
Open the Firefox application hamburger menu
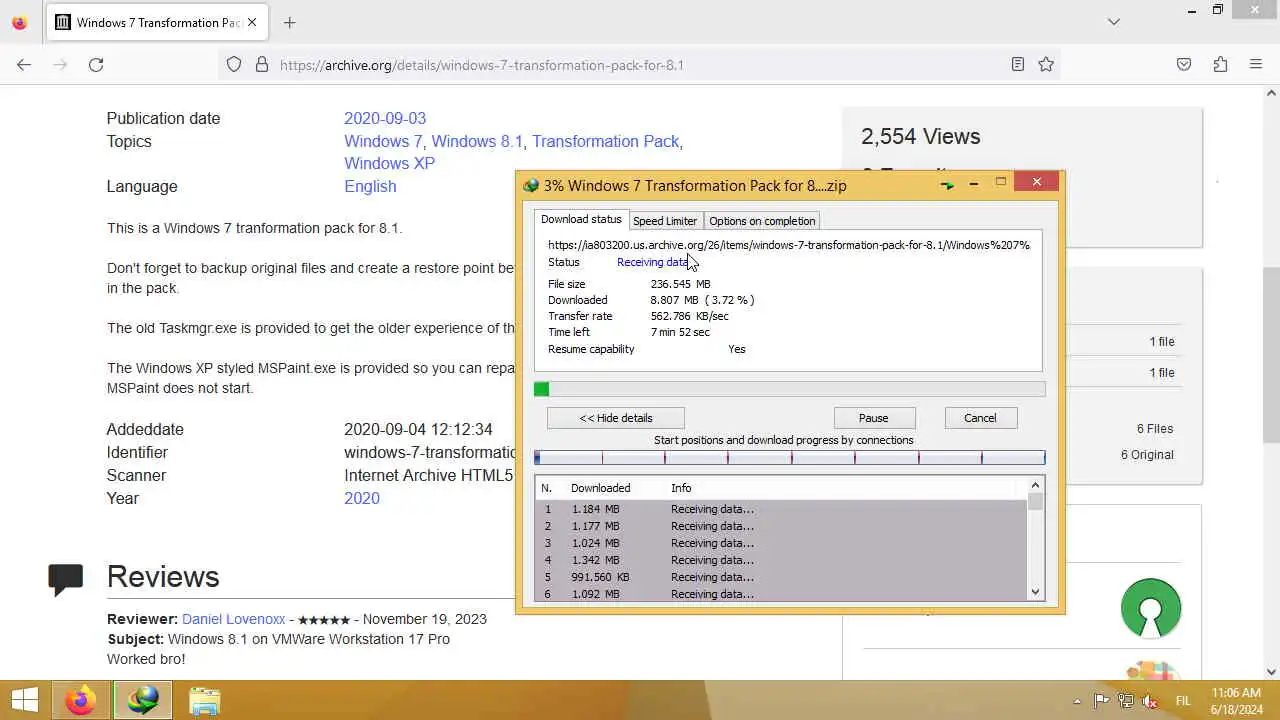click(x=1256, y=65)
